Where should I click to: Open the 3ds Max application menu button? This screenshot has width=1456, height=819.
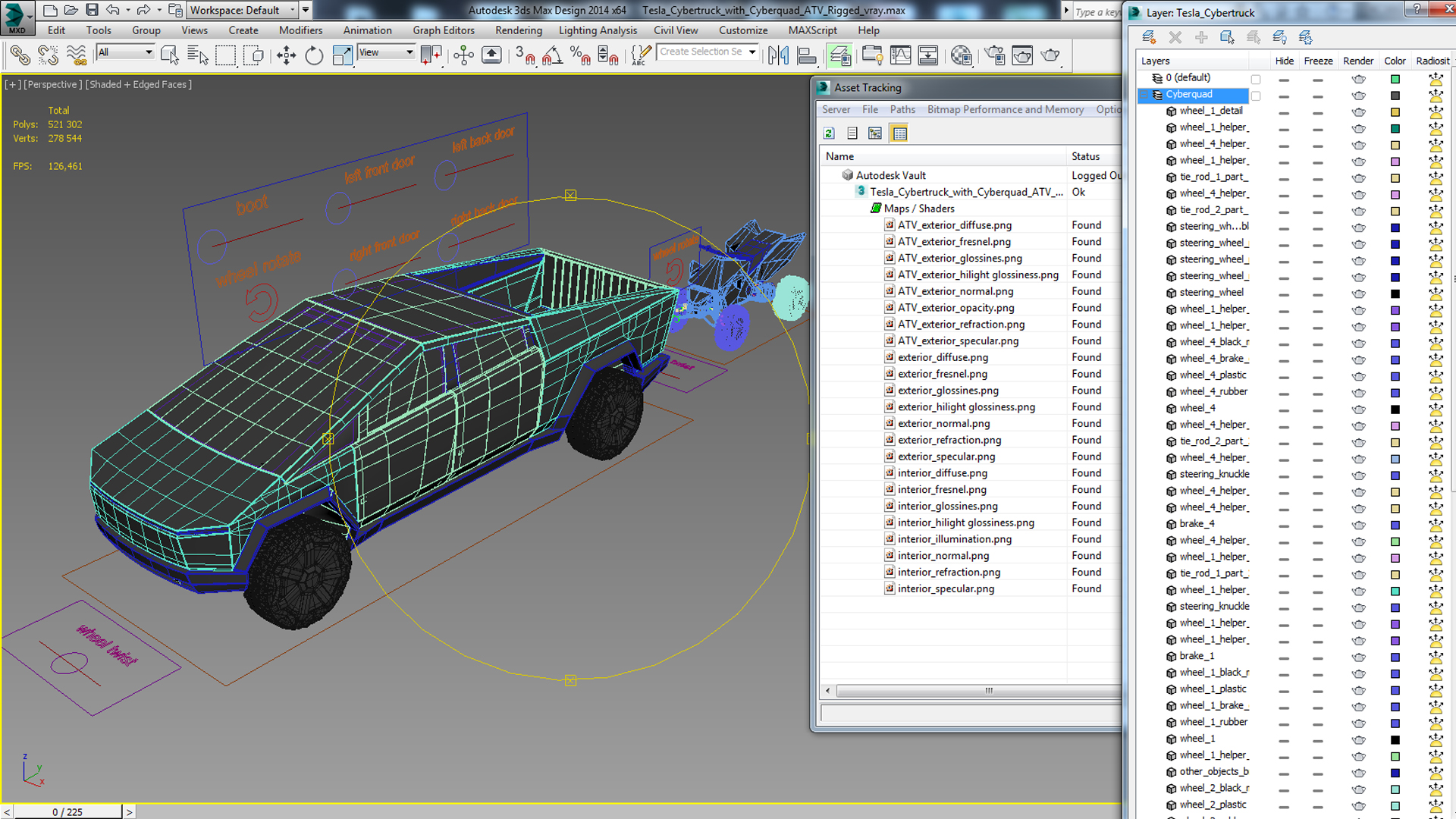[x=17, y=17]
